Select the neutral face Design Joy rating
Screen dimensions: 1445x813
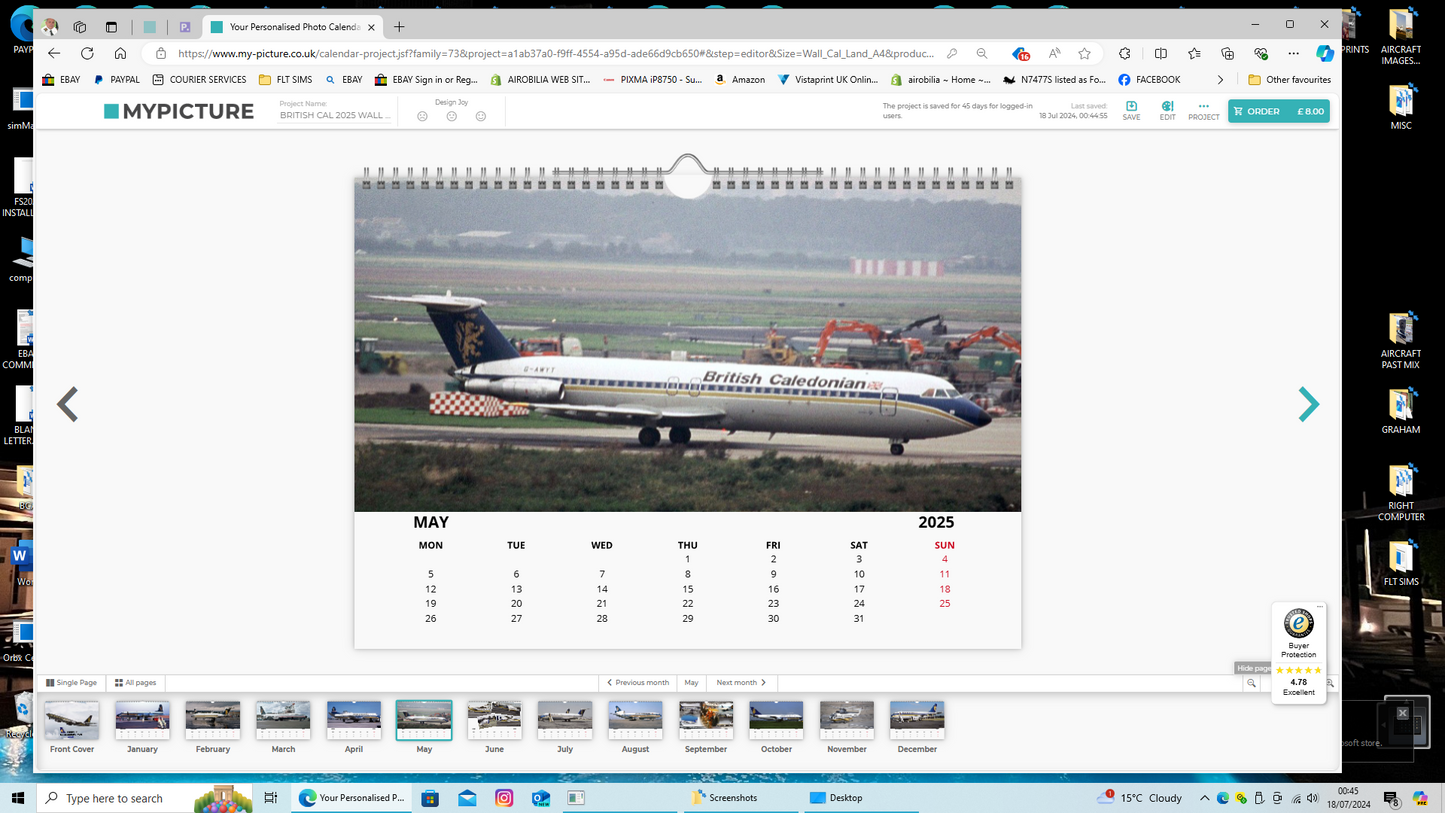451,117
